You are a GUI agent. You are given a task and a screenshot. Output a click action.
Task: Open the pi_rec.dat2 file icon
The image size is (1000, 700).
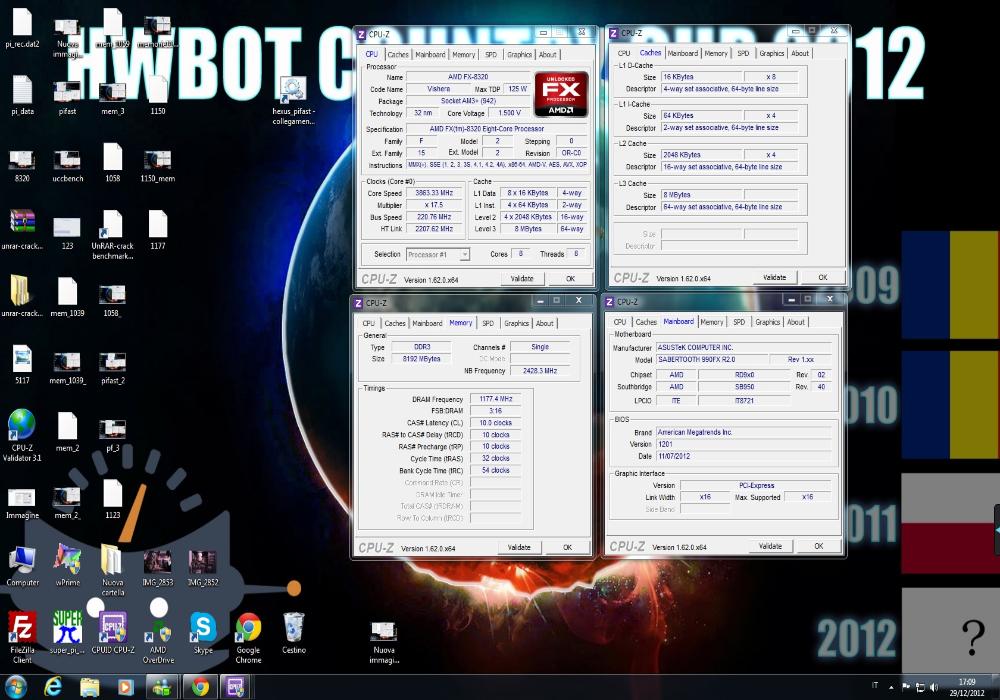pos(22,29)
